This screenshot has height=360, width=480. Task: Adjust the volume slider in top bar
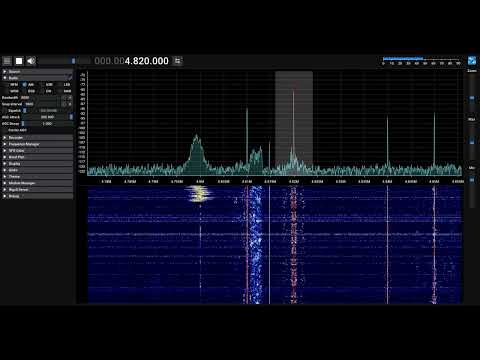57,61
